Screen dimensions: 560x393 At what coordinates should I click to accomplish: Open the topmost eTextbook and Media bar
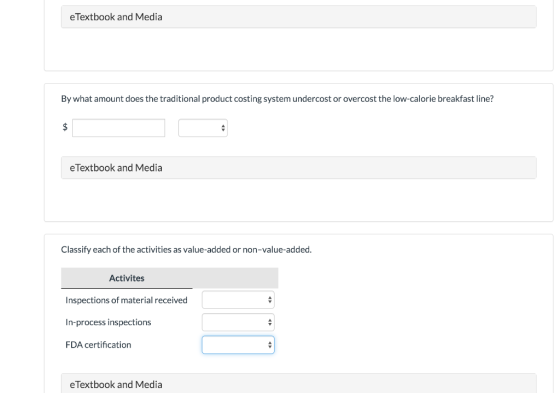[299, 17]
